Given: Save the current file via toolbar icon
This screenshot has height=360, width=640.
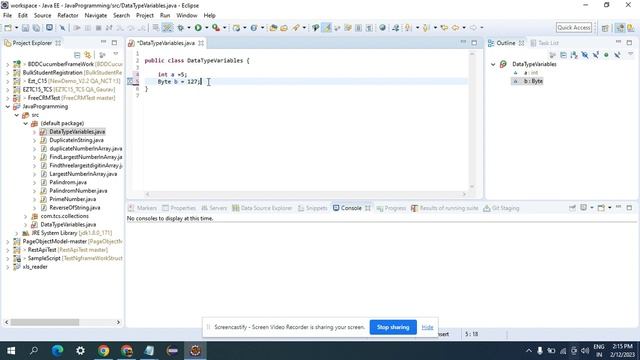Looking at the screenshot, I should (x=25, y=28).
